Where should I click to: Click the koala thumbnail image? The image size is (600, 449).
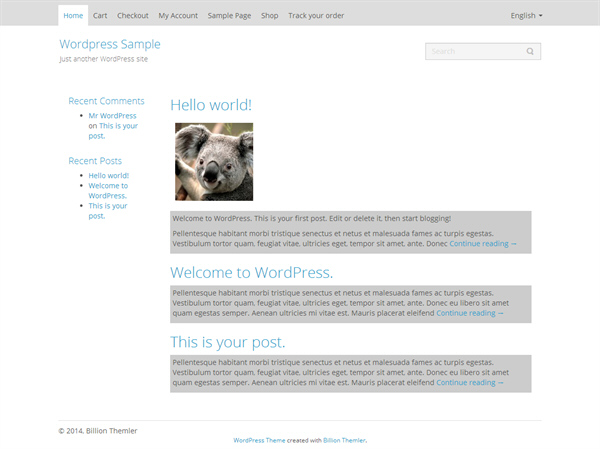(214, 162)
